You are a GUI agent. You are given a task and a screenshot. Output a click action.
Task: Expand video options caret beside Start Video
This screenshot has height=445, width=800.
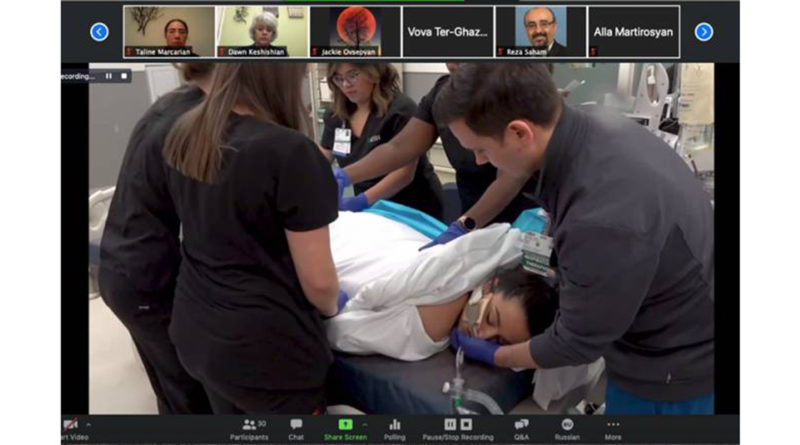click(x=88, y=425)
